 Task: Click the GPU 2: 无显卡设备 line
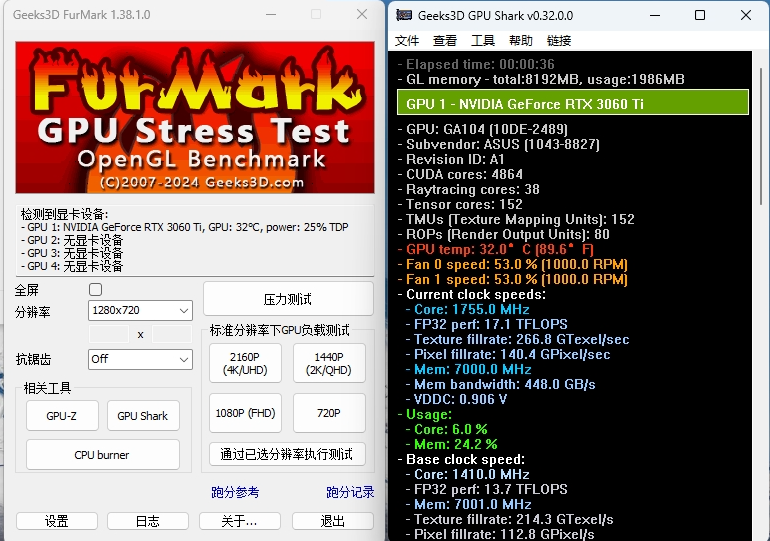click(72, 240)
